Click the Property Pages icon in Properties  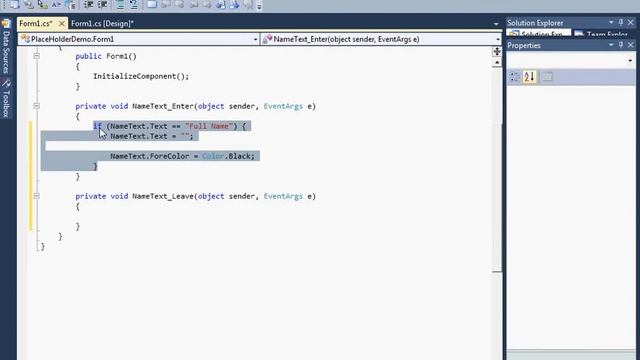548,77
